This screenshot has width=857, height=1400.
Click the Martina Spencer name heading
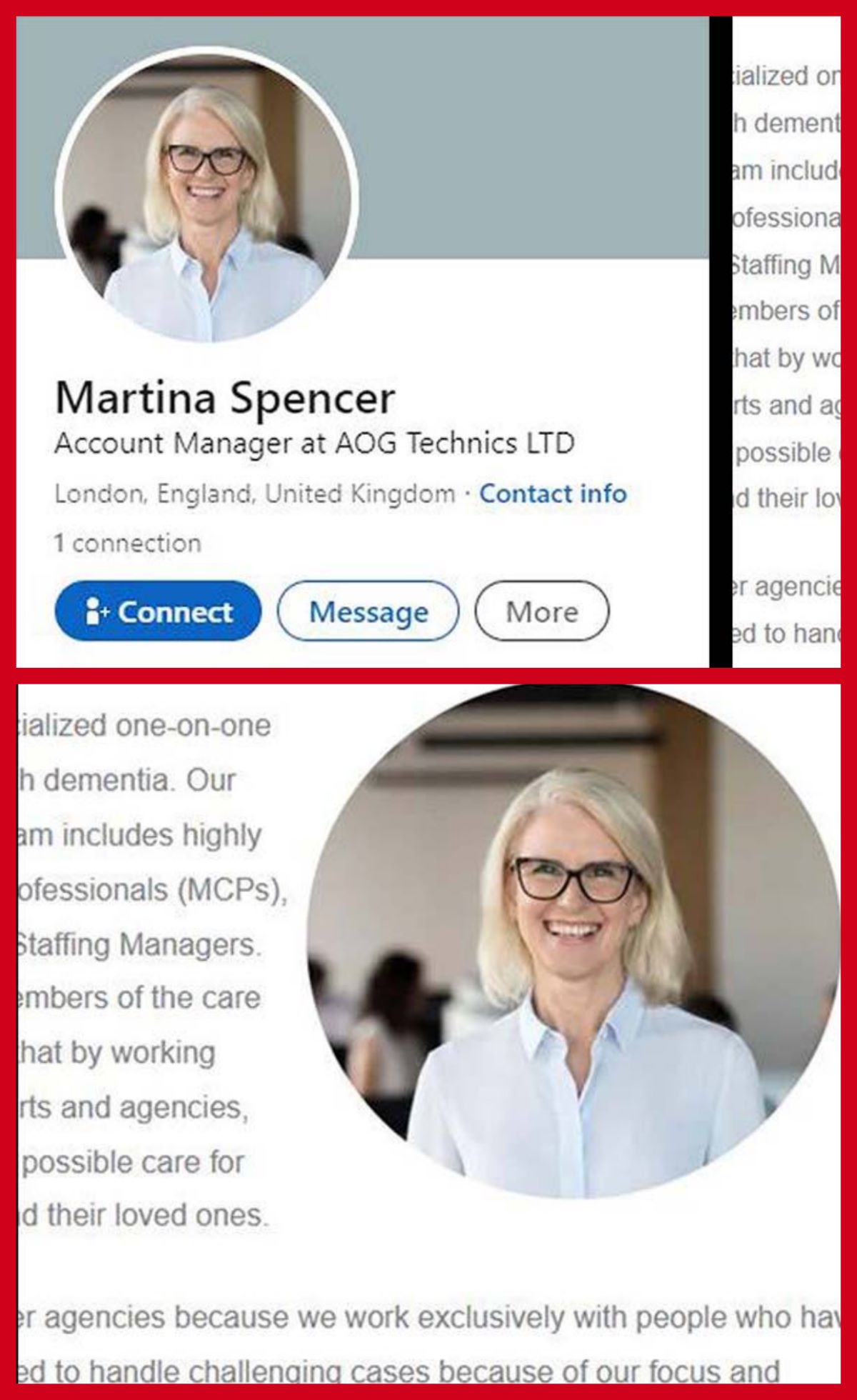[x=225, y=397]
